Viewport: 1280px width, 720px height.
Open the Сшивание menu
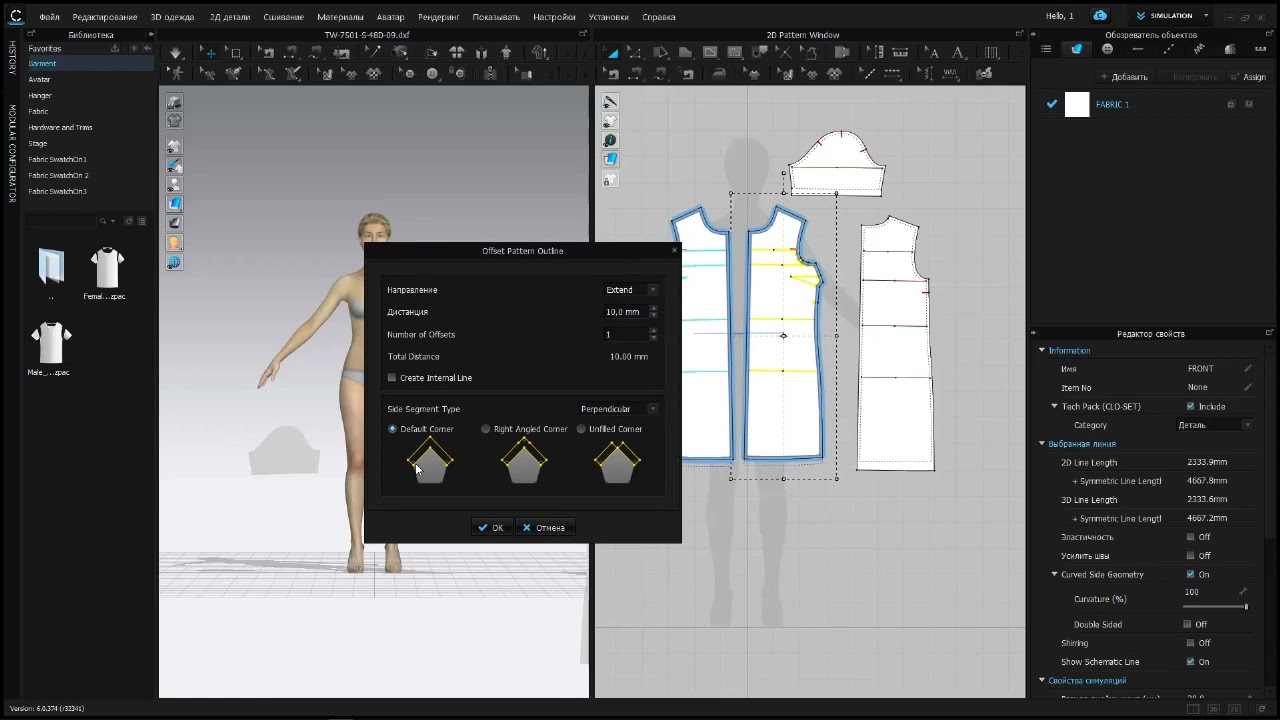[x=284, y=17]
